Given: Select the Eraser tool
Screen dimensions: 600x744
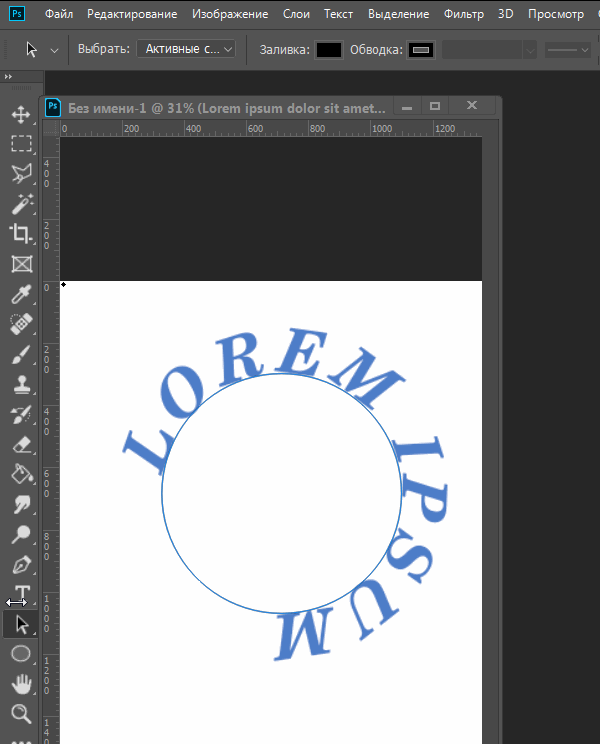Looking at the screenshot, I should pyautogui.click(x=21, y=445).
